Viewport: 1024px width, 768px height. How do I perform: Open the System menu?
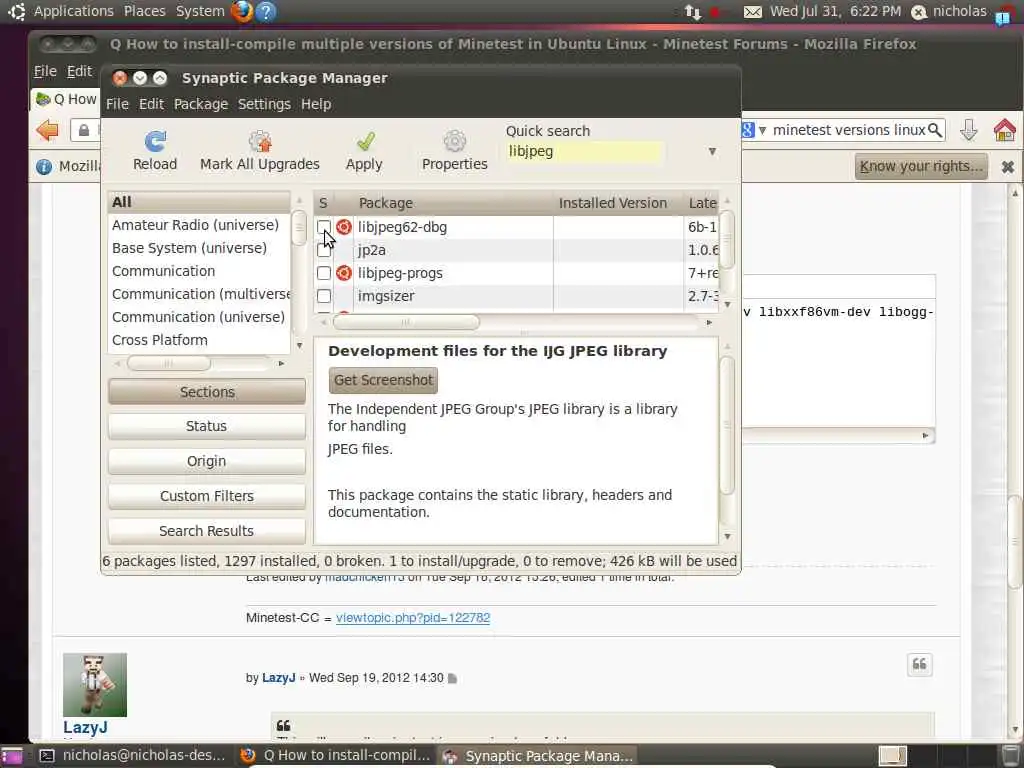pos(200,11)
